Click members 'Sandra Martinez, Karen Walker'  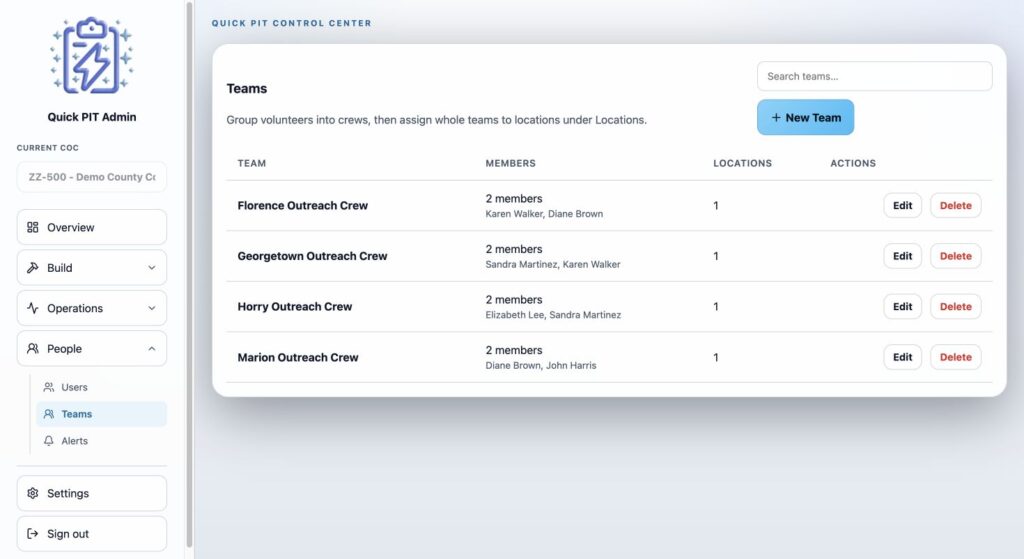(552, 264)
